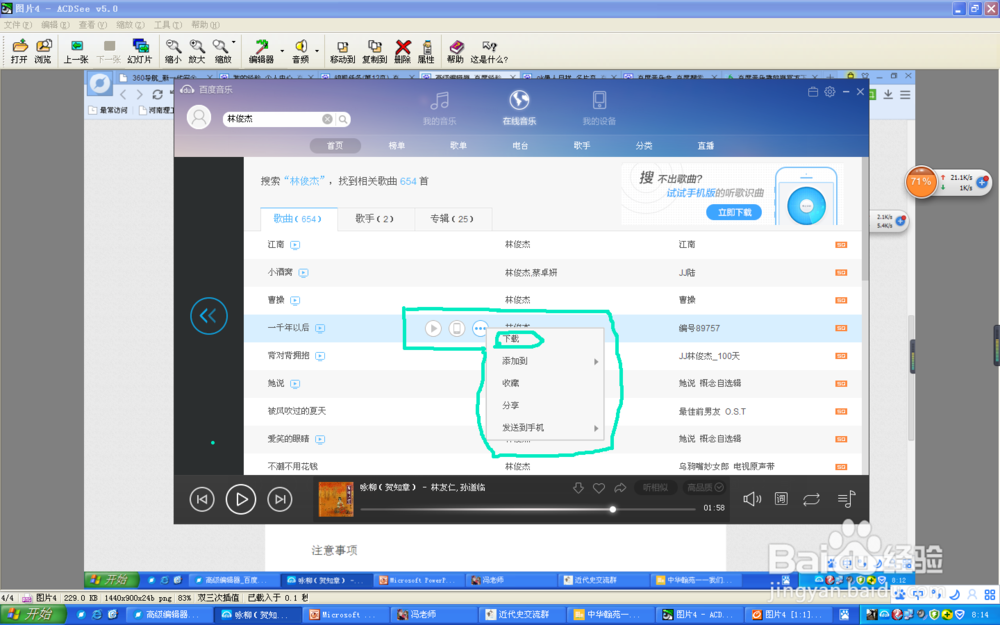Open the 文件 menu in ACDSee
Image resolution: width=1000 pixels, height=625 pixels.
18,25
